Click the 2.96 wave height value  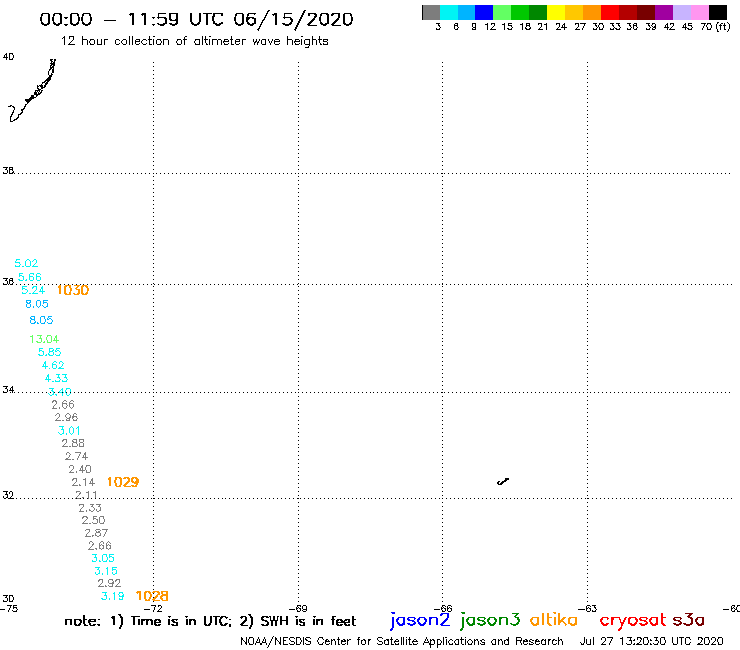click(66, 417)
